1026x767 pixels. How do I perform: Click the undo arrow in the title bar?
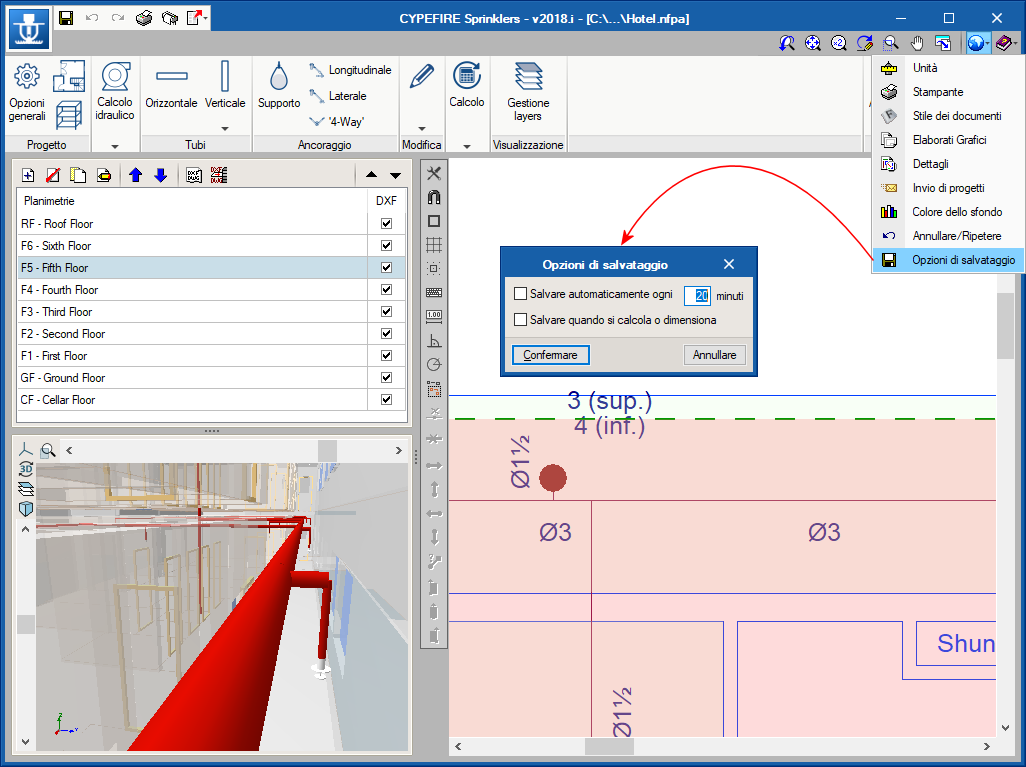[92, 18]
